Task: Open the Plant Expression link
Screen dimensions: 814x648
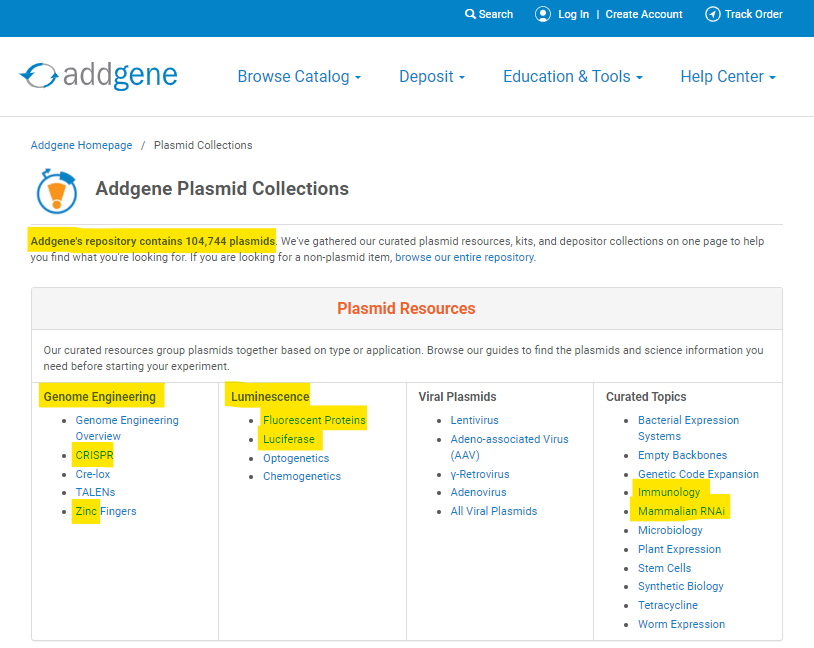Action: pyautogui.click(x=679, y=549)
